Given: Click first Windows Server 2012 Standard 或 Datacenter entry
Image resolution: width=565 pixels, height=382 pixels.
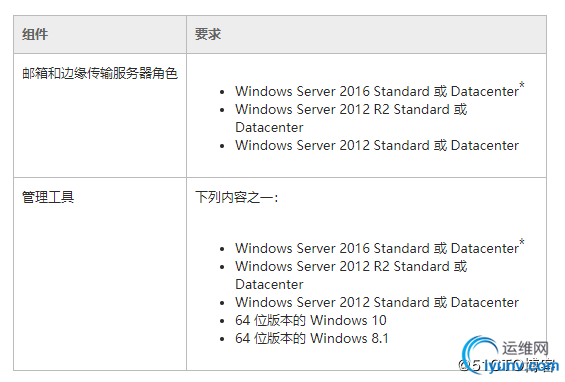Looking at the screenshot, I should (377, 145).
